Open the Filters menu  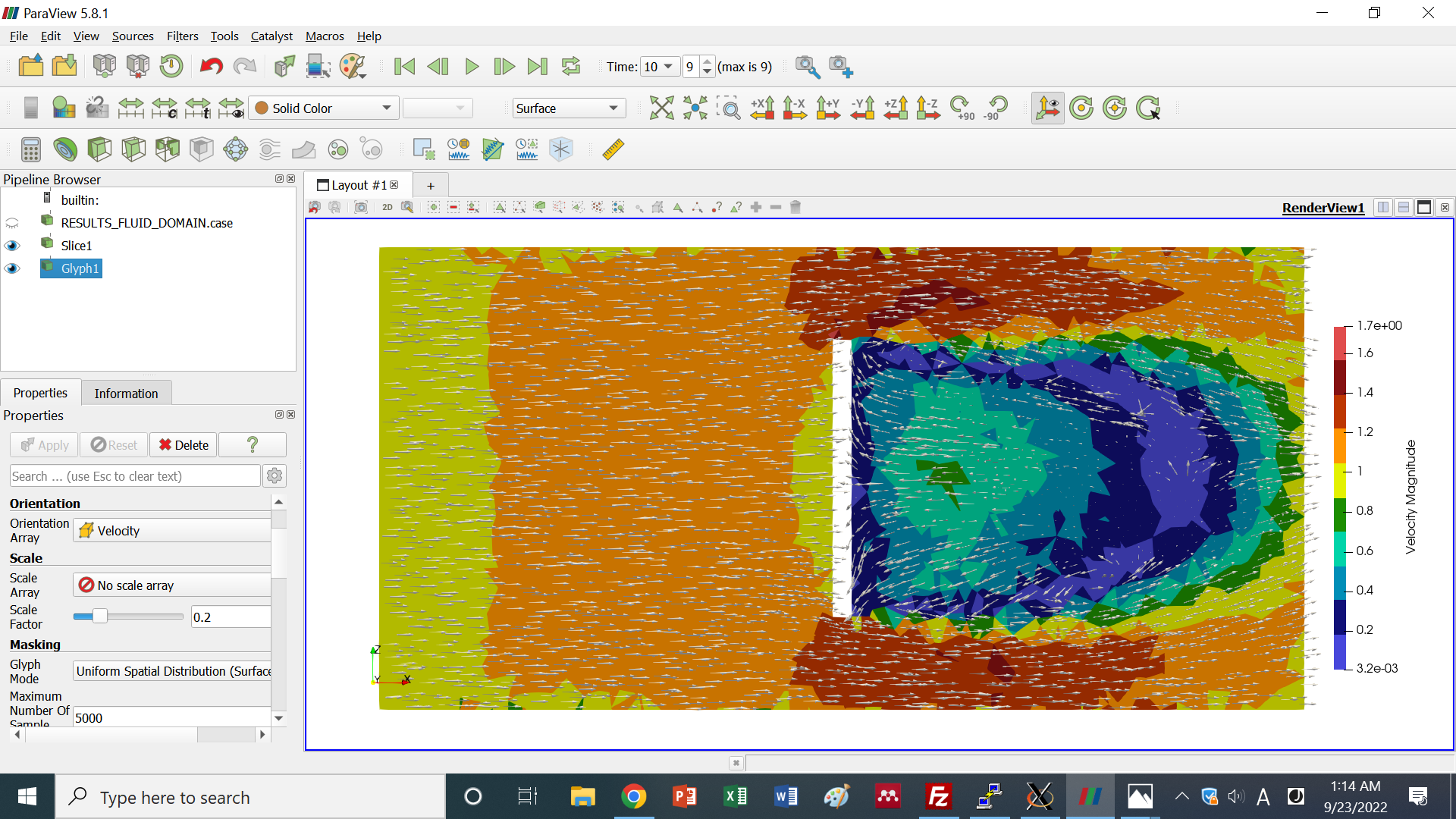coord(182,36)
